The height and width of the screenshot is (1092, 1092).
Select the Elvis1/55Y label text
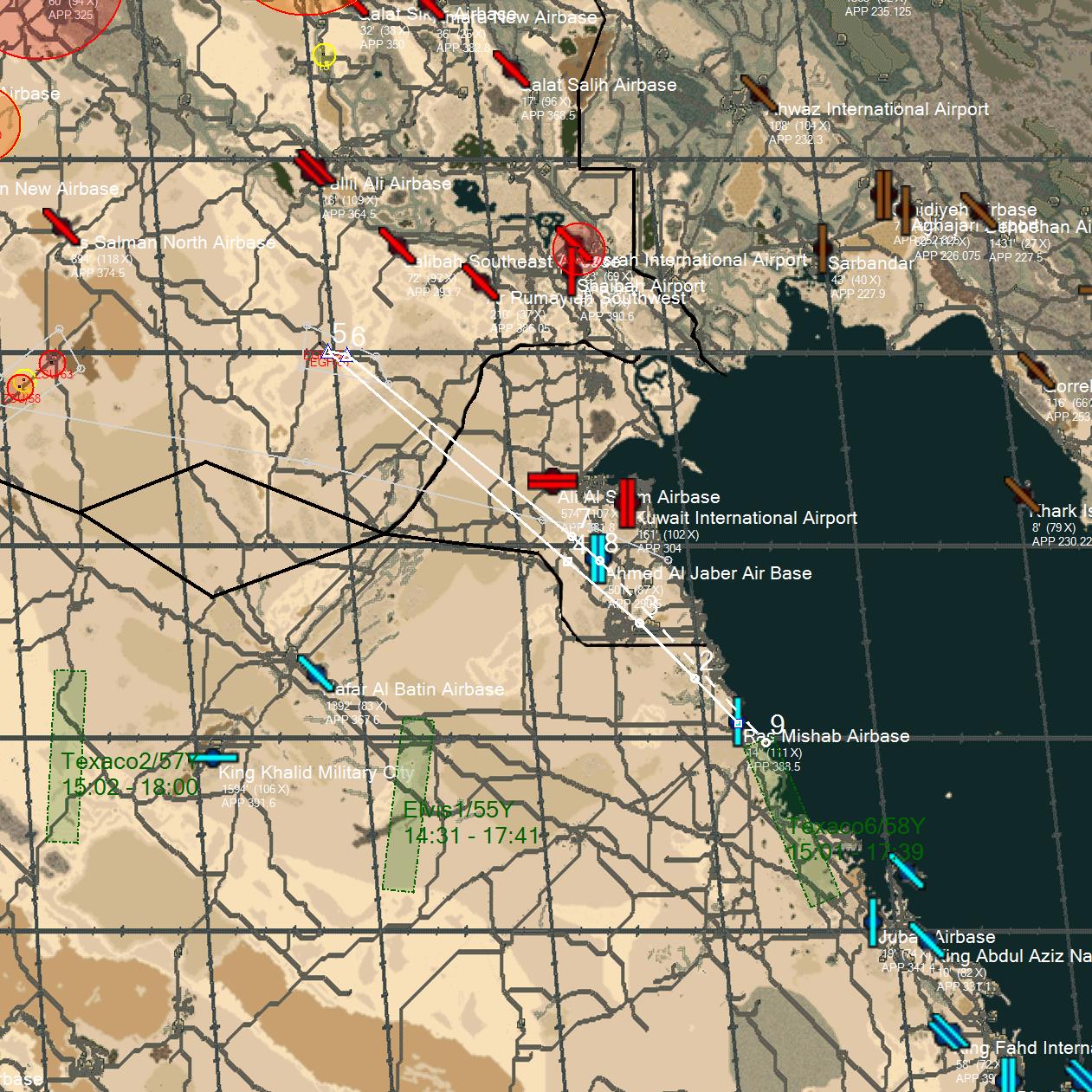(458, 811)
